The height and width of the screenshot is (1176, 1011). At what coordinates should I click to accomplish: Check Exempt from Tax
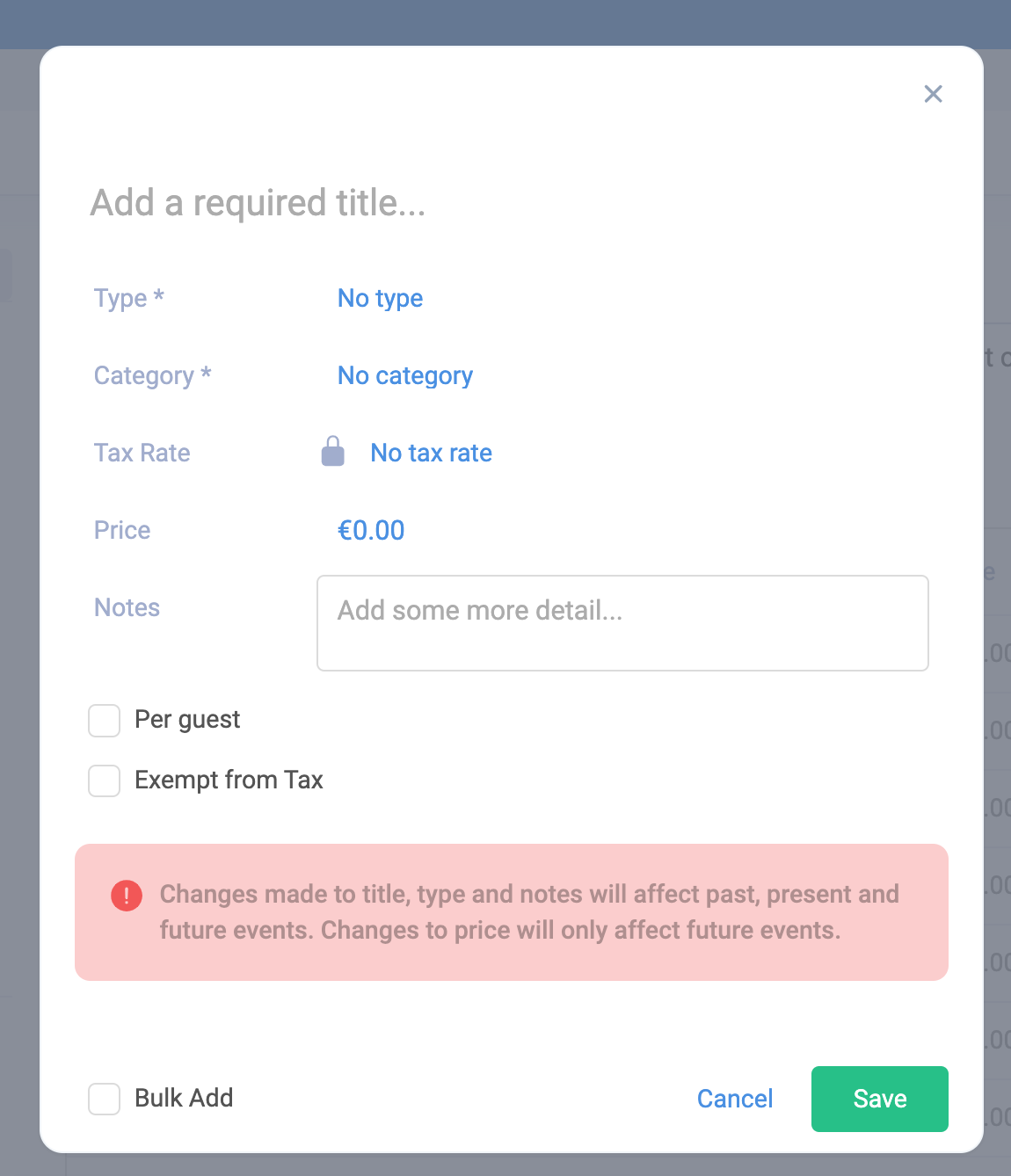(104, 780)
